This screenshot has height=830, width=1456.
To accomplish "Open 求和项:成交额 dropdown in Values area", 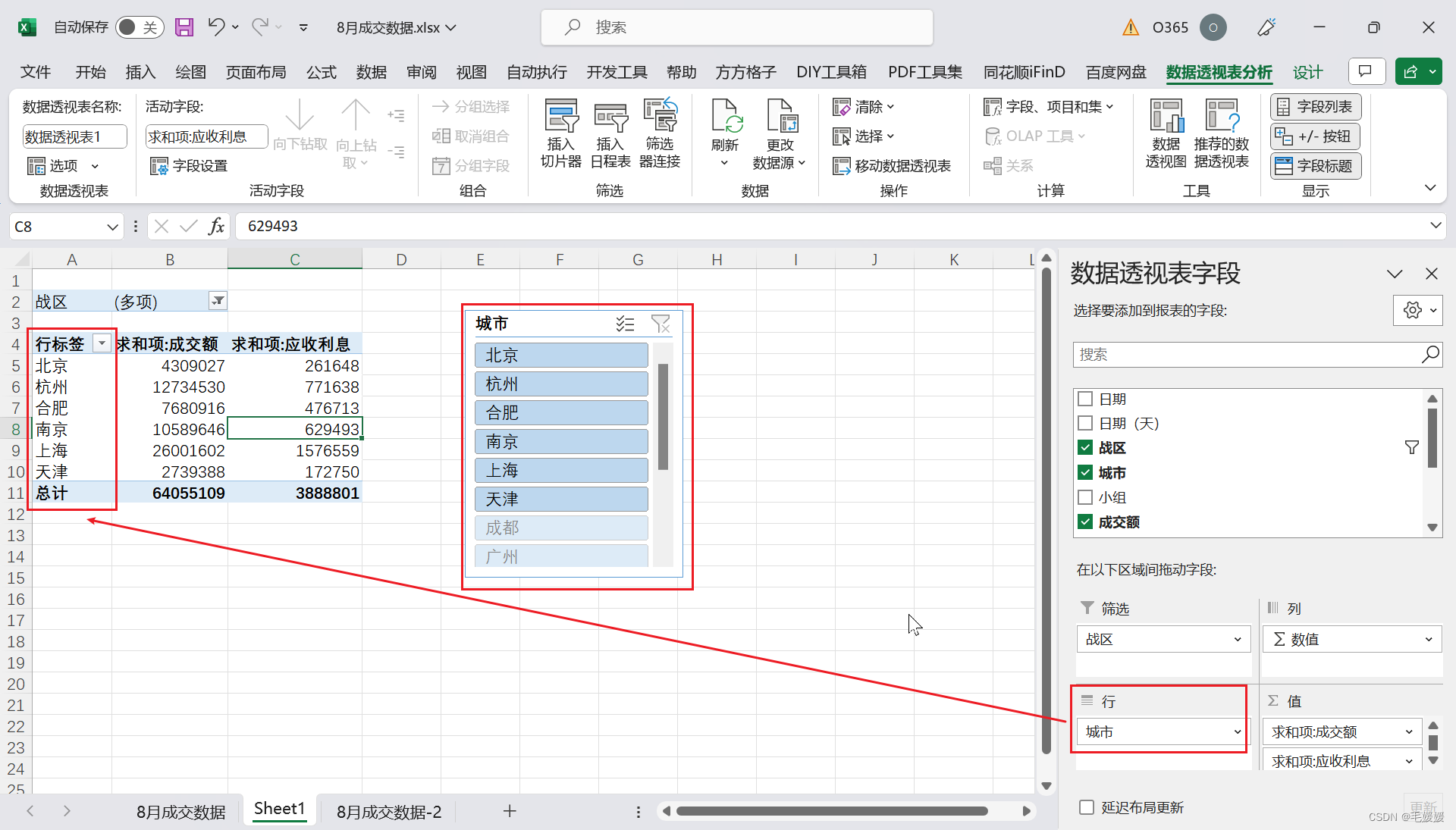I will 1409,731.
